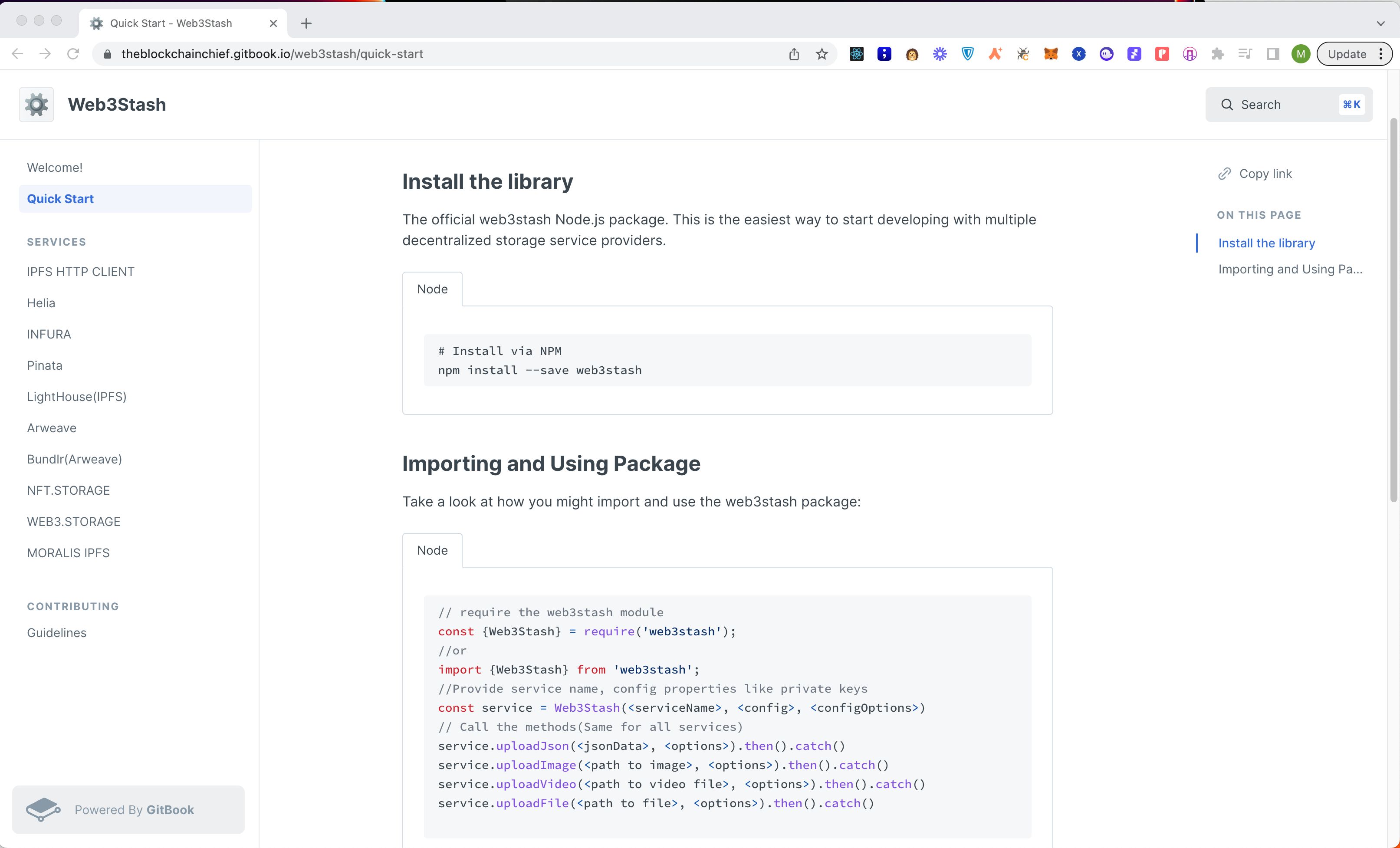Image resolution: width=1400 pixels, height=848 pixels.
Task: Jump to Importing and Using Package section
Action: [x=1290, y=270]
